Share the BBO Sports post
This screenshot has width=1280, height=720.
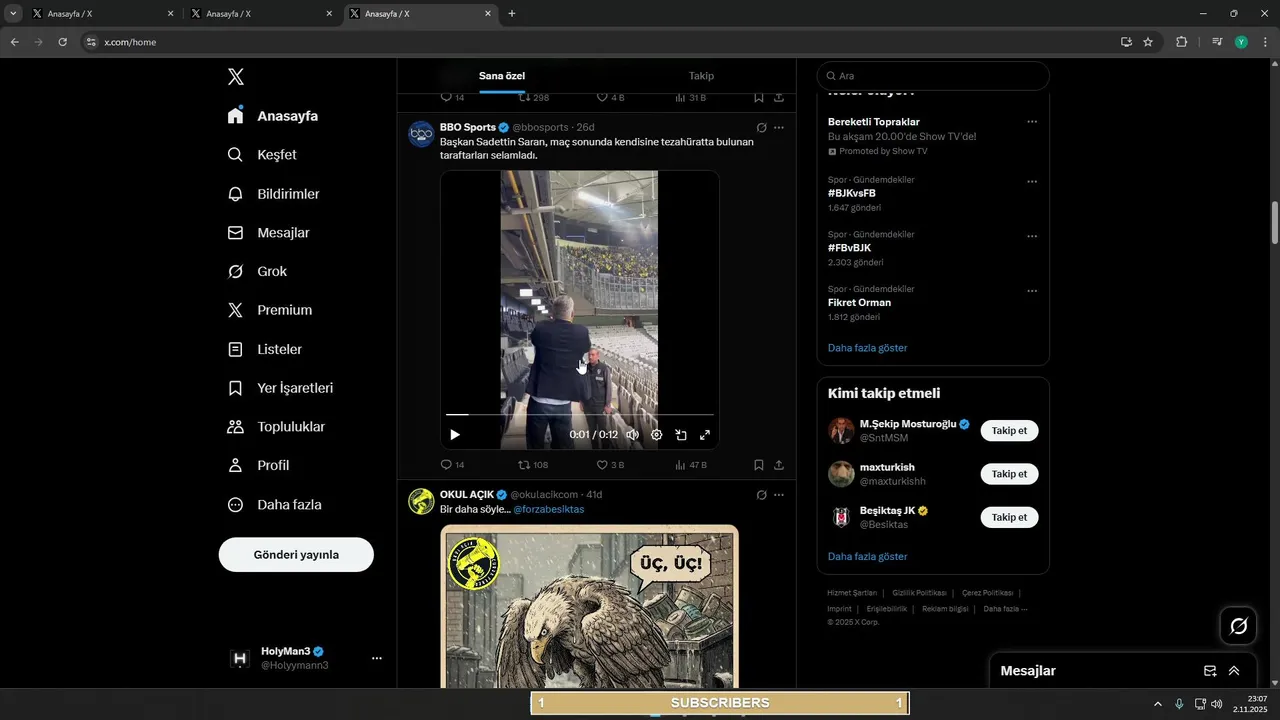[x=779, y=465]
